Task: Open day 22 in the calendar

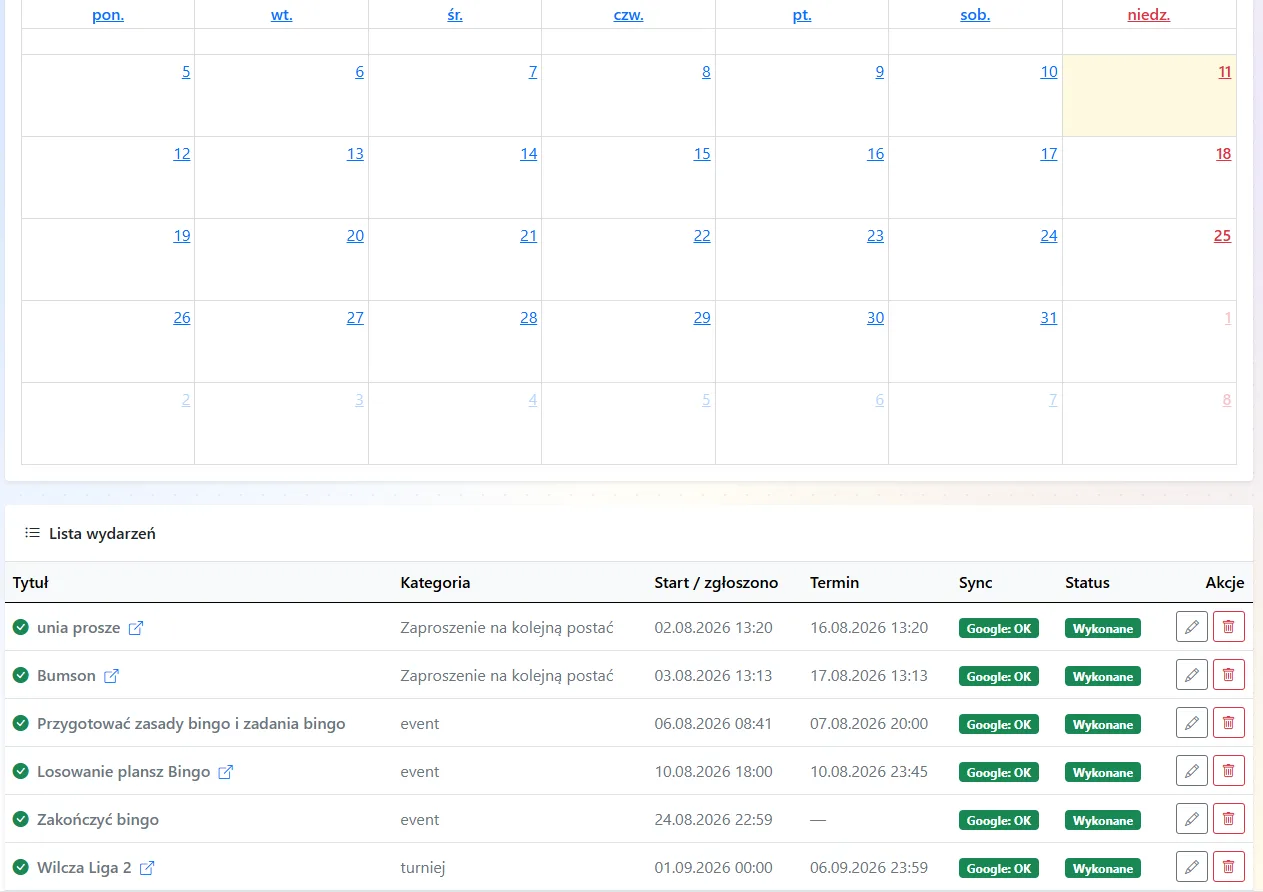Action: (x=702, y=236)
